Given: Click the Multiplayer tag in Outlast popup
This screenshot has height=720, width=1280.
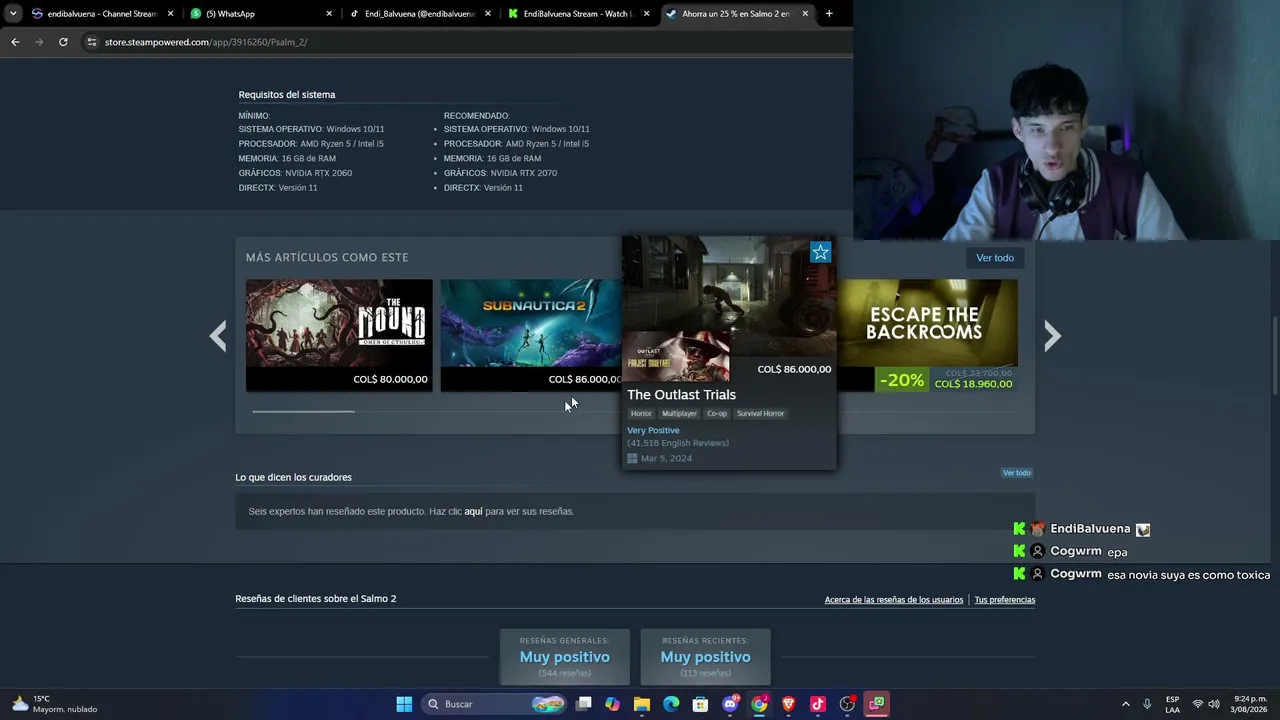Looking at the screenshot, I should (679, 413).
